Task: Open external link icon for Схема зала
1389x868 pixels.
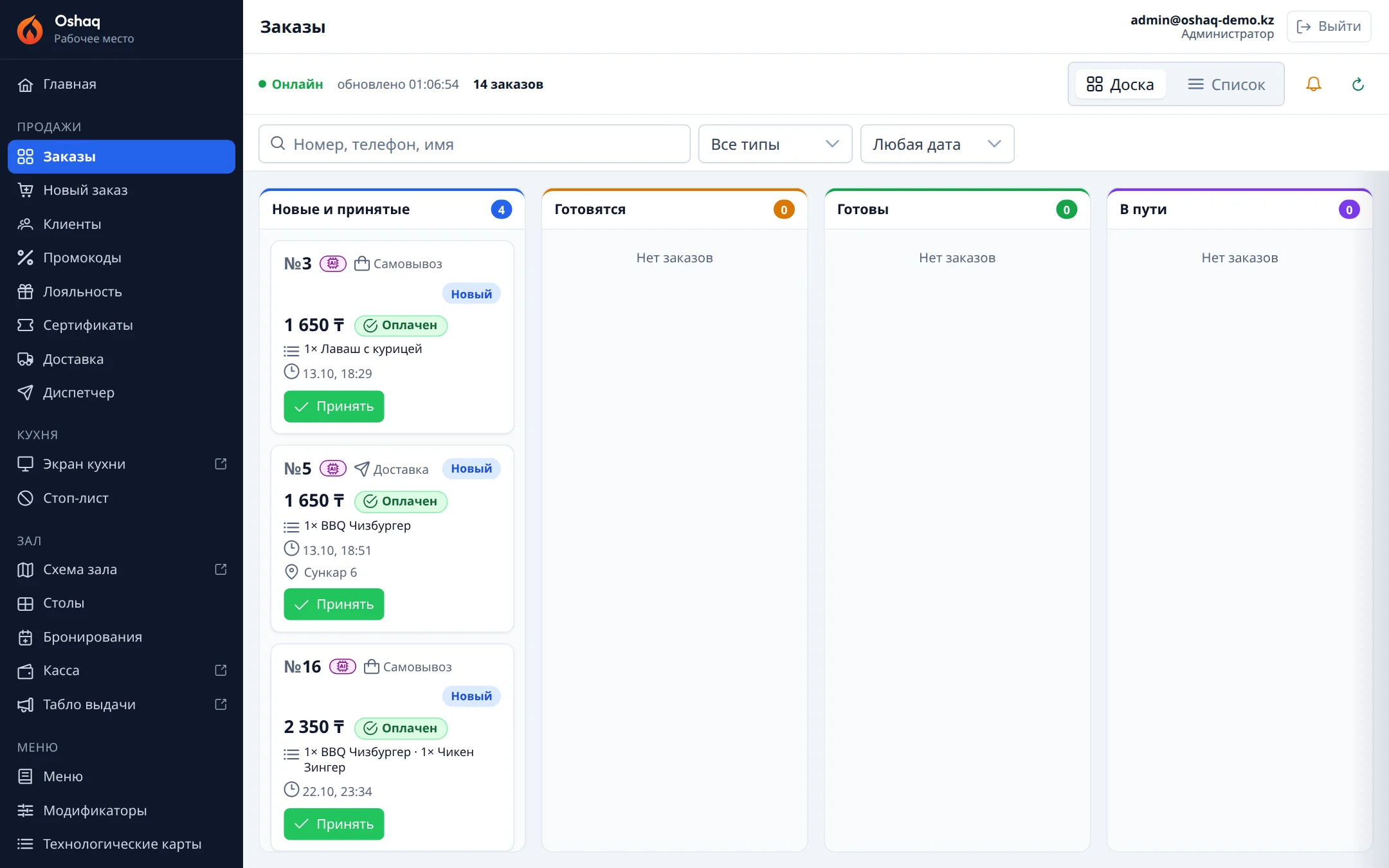Action: click(221, 570)
